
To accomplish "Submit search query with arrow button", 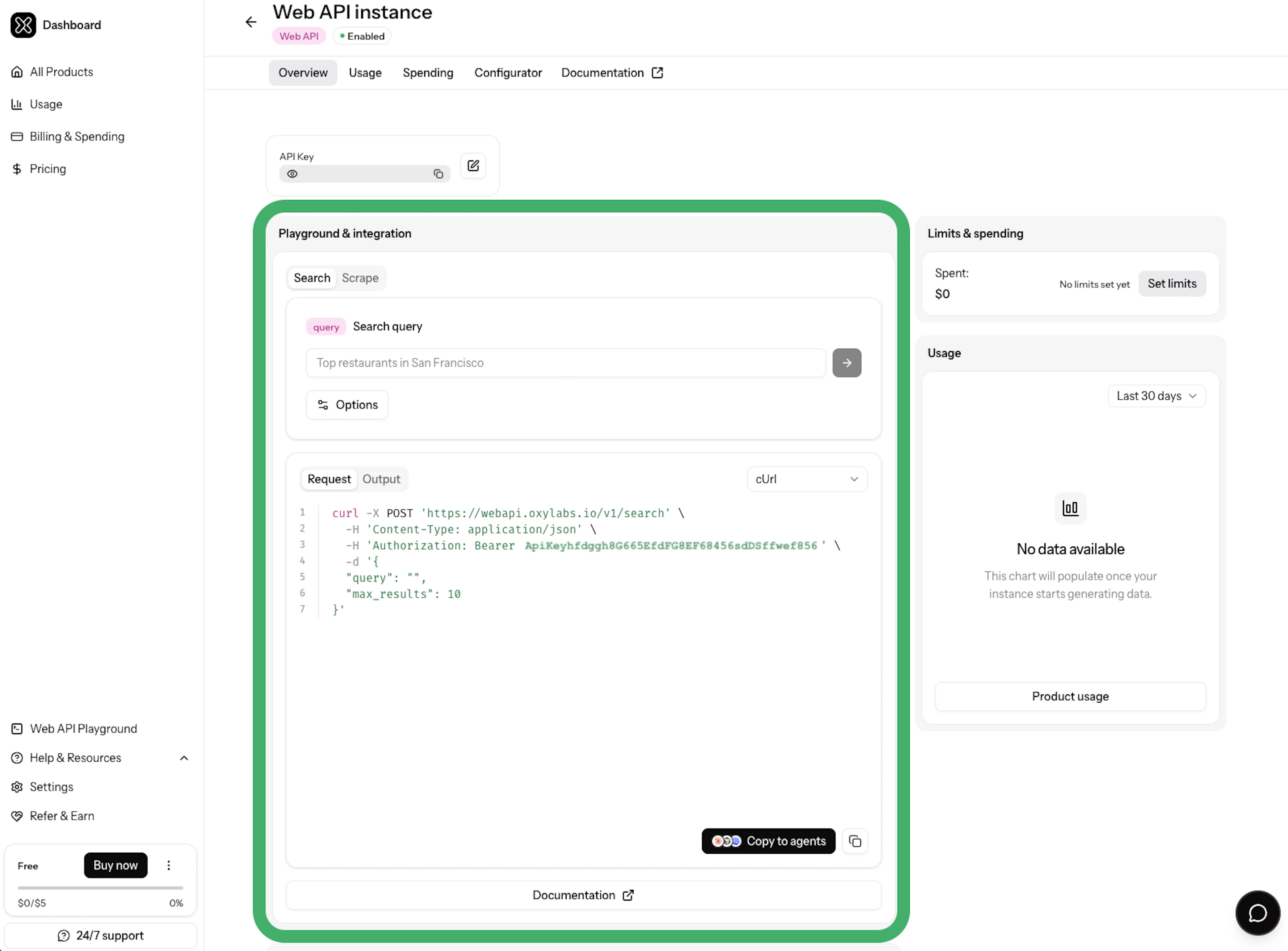I will [x=847, y=363].
